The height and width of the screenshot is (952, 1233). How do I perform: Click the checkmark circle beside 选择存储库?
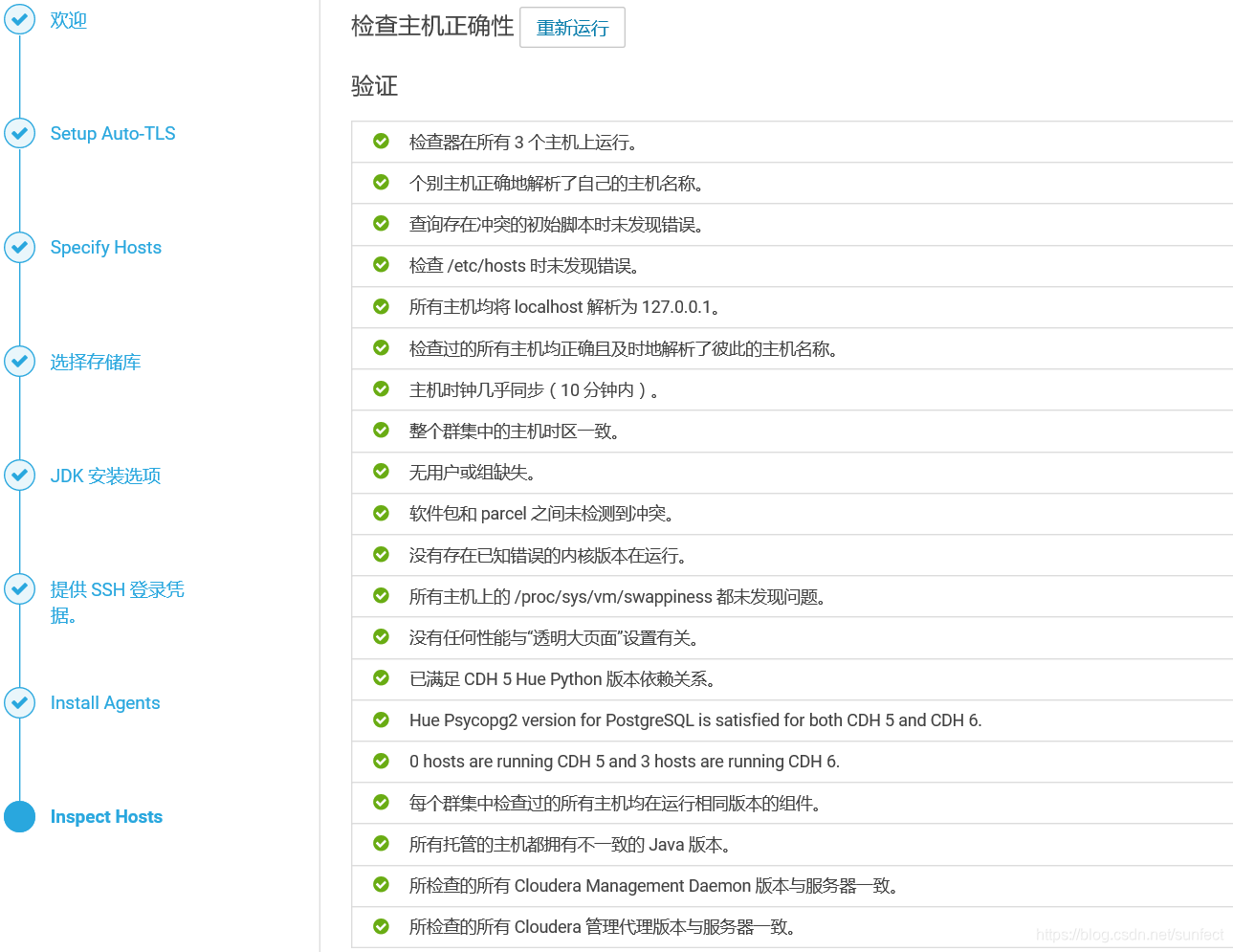(19, 361)
